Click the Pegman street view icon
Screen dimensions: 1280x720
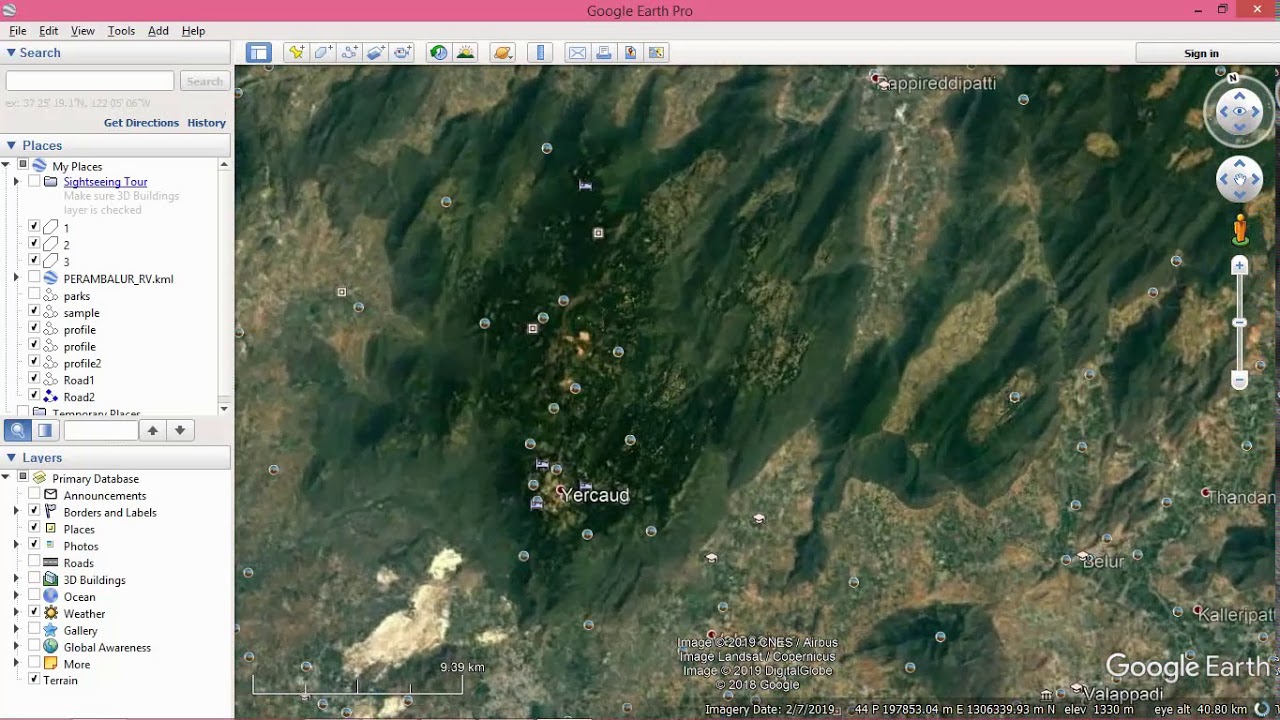(x=1240, y=229)
